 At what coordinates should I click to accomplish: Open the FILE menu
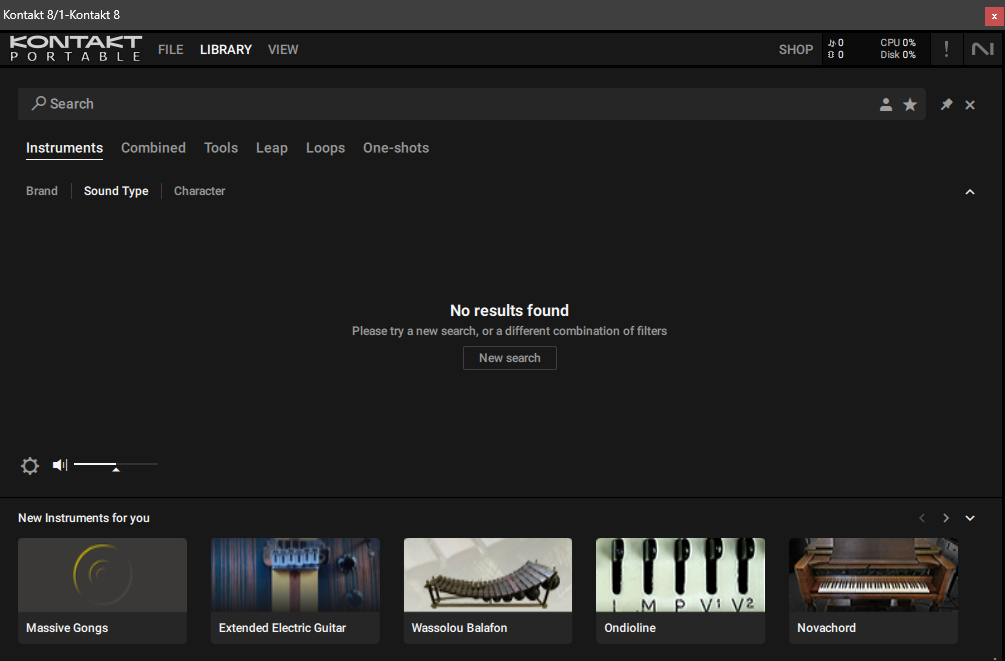point(171,49)
